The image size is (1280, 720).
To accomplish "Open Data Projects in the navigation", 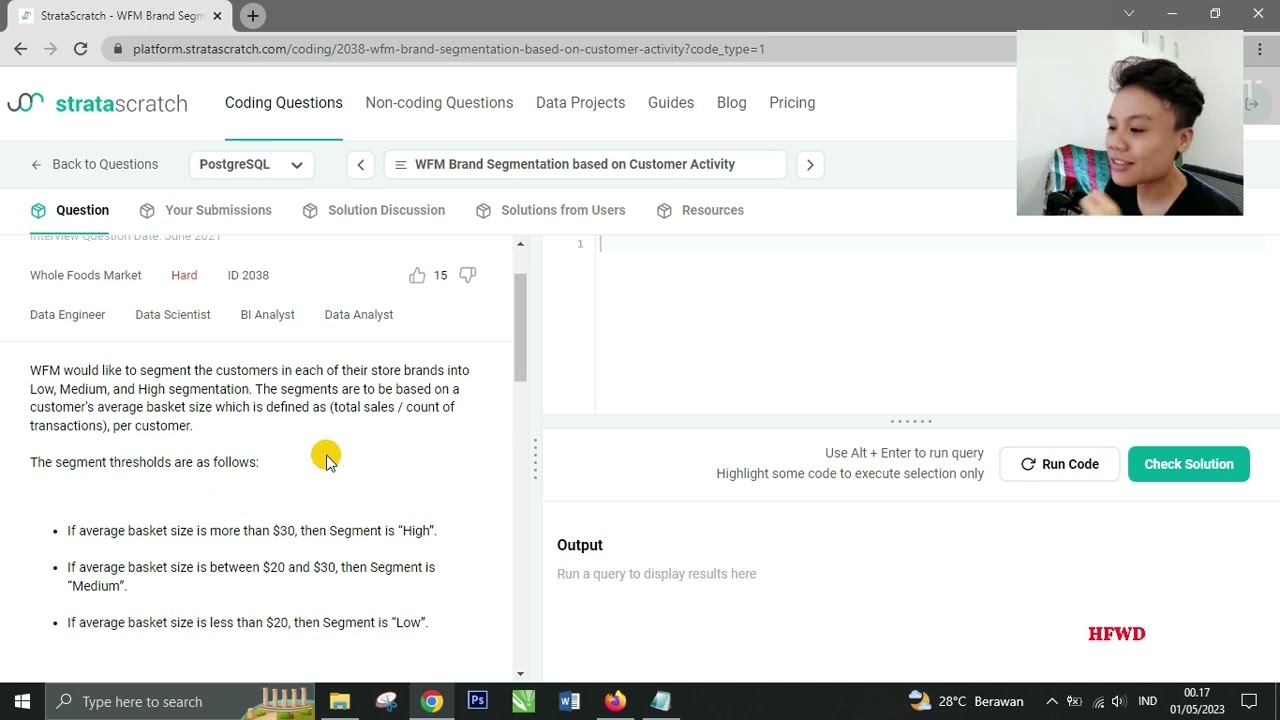I will click(x=580, y=103).
